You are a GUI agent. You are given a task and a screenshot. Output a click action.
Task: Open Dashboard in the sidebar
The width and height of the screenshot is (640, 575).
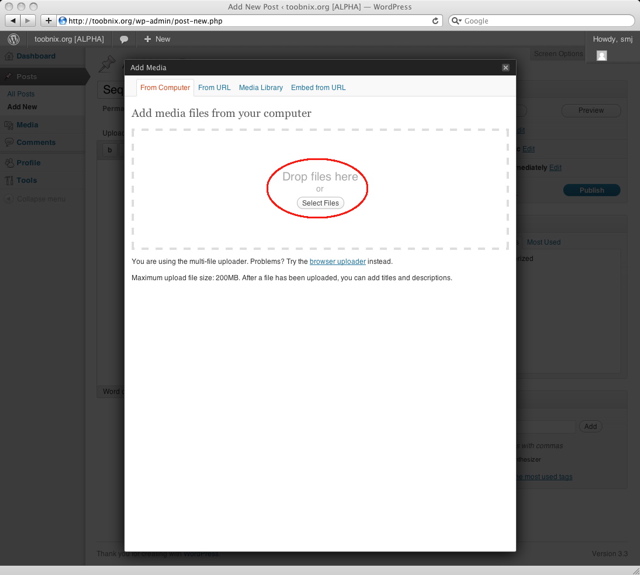click(x=36, y=56)
